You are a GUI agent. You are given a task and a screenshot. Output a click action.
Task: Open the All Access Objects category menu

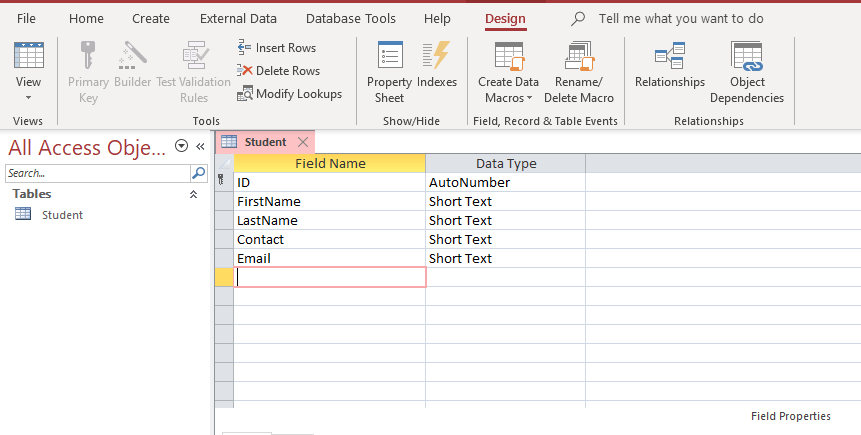[x=181, y=146]
